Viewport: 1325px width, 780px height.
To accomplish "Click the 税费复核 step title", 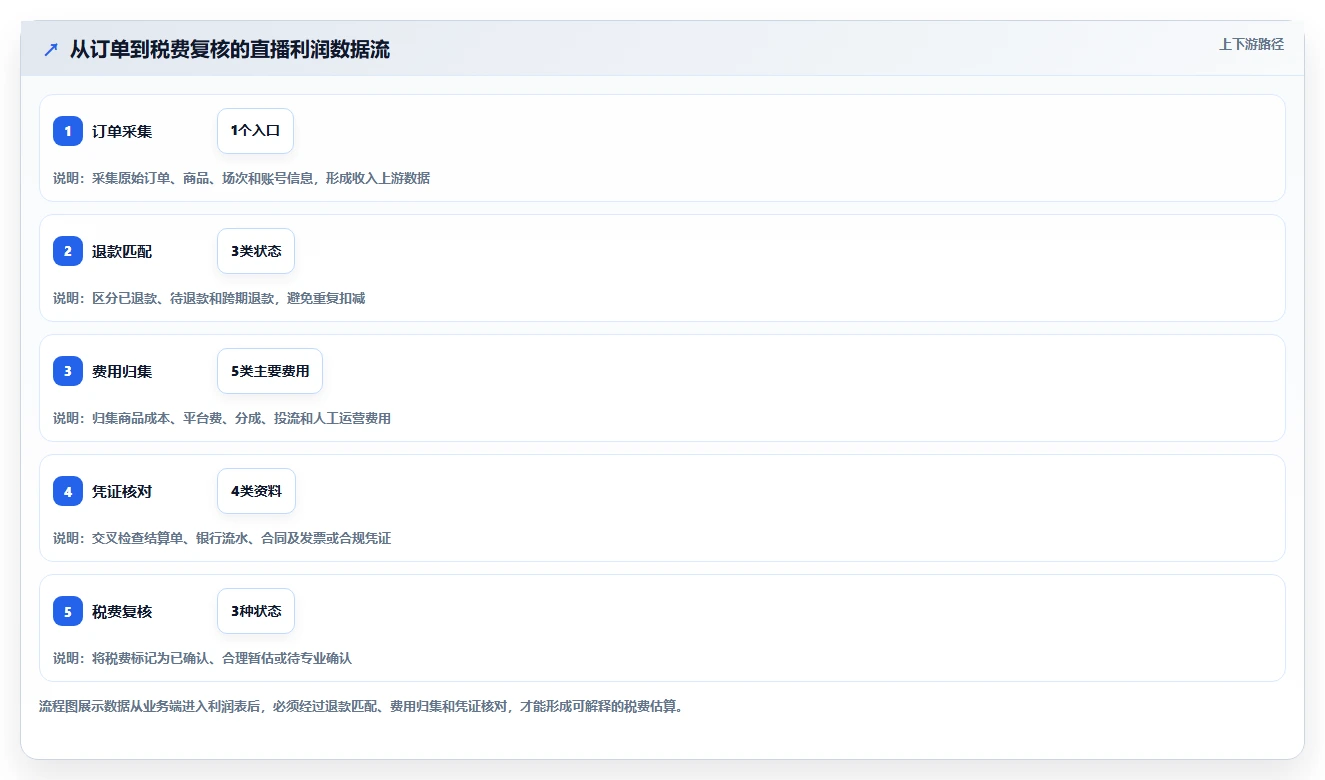I will click(122, 611).
